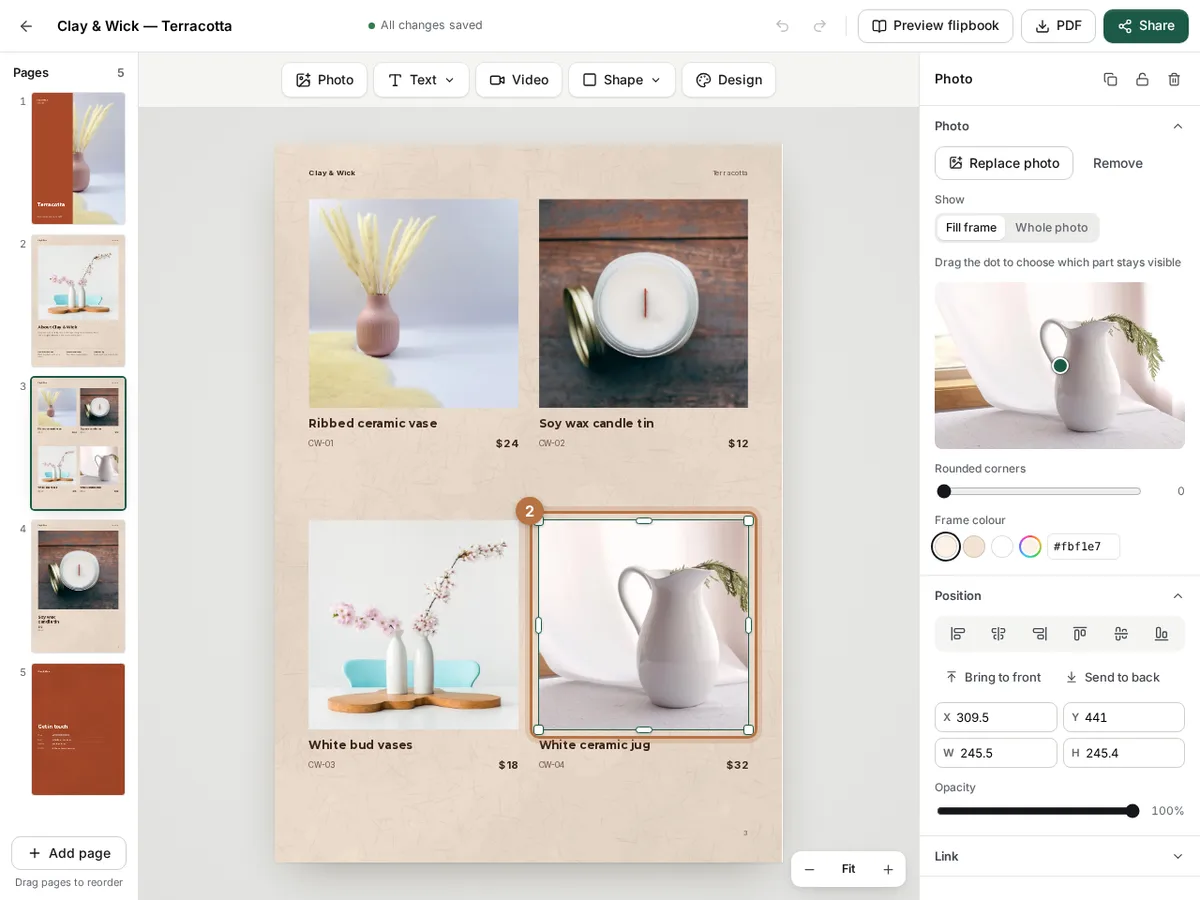Undo the last change
The image size is (1200, 900).
click(782, 26)
